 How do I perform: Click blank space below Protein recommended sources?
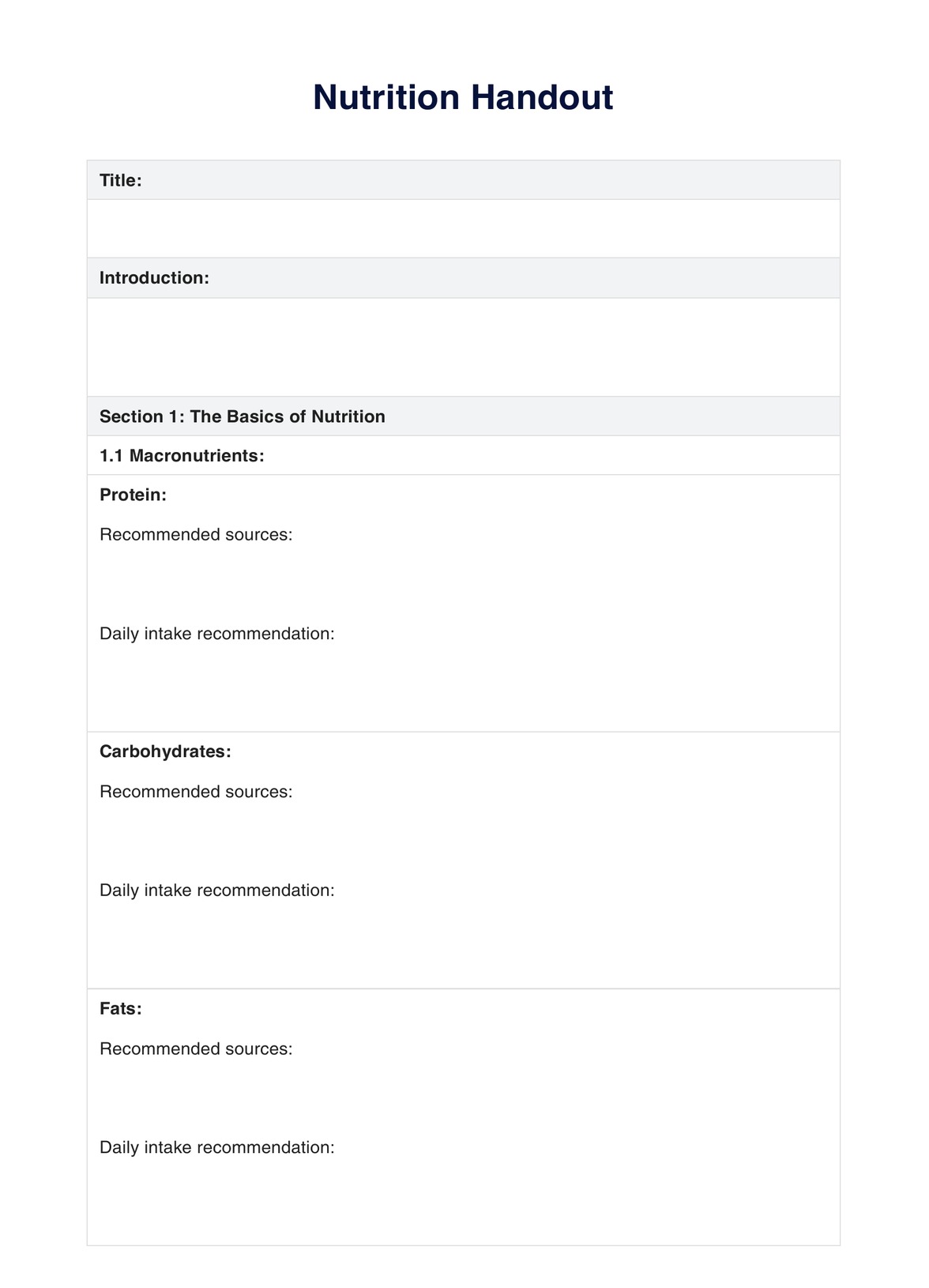pos(463,584)
